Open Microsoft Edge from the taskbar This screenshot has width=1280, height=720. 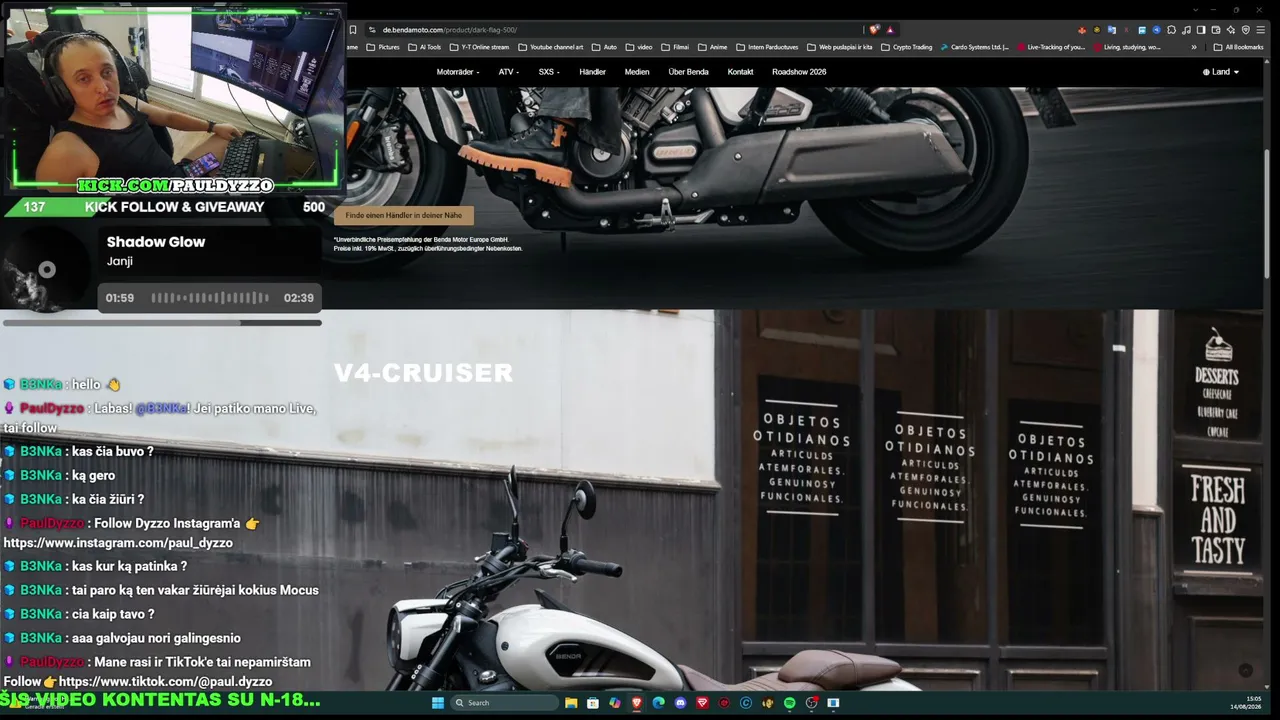point(658,703)
